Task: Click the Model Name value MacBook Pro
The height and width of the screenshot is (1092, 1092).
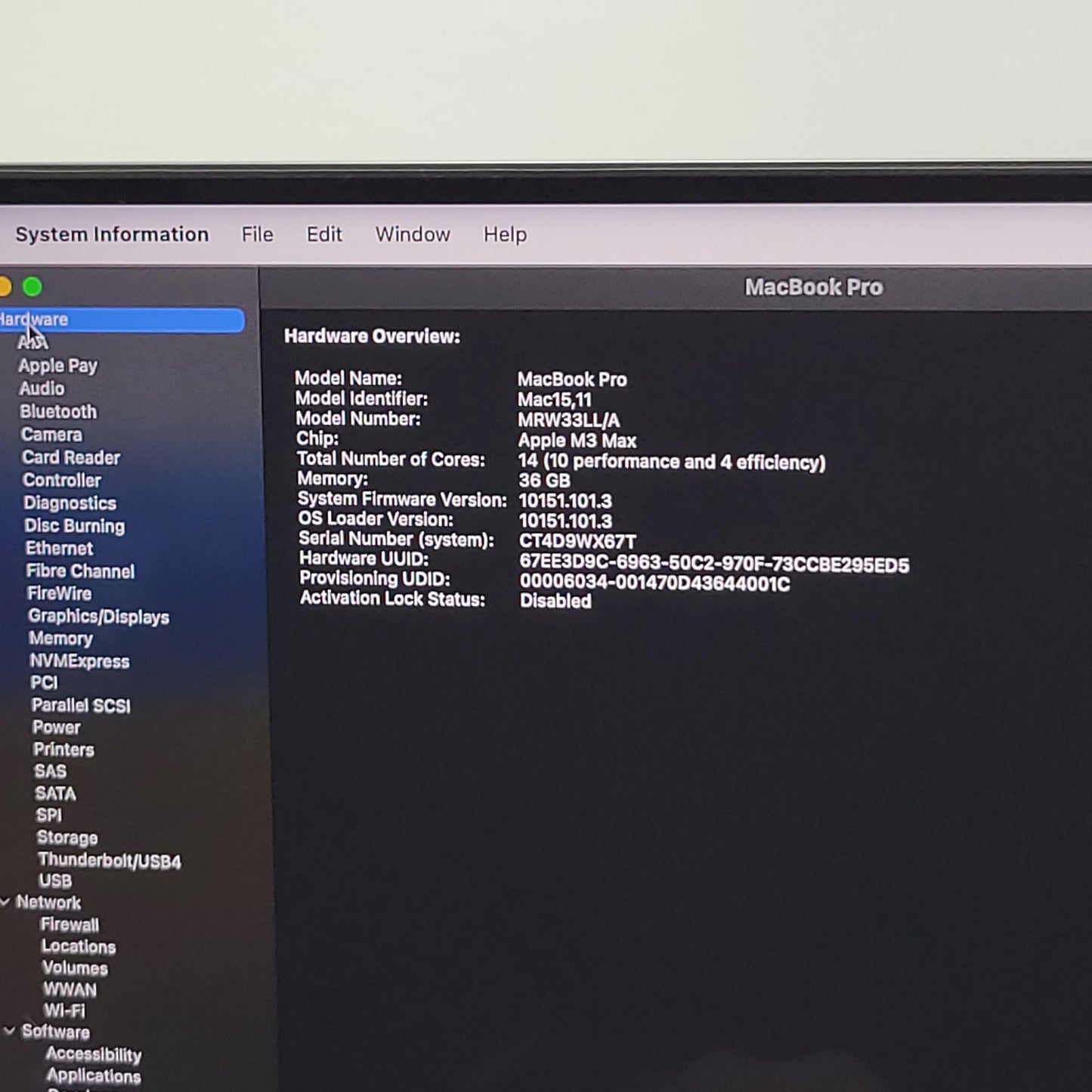Action: click(572, 379)
